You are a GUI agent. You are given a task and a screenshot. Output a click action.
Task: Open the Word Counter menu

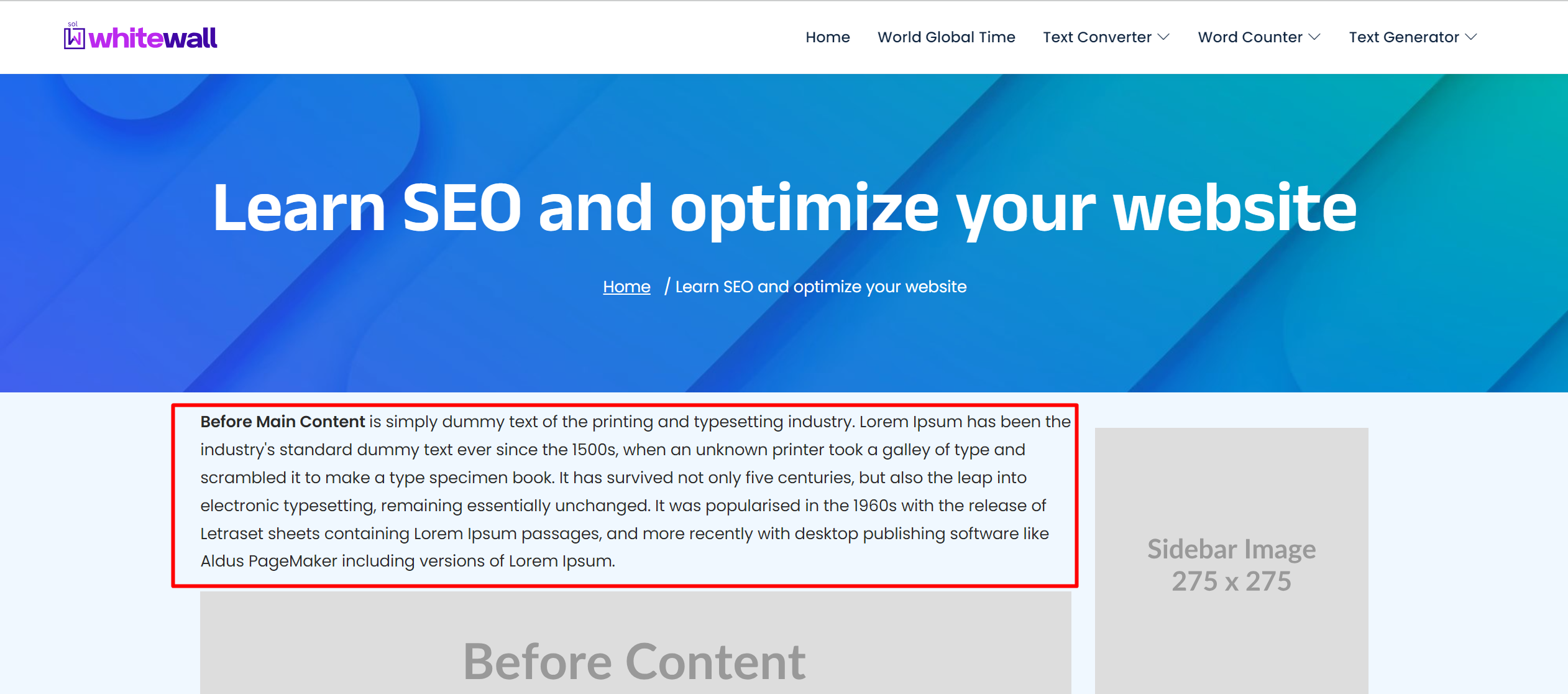tap(1250, 37)
